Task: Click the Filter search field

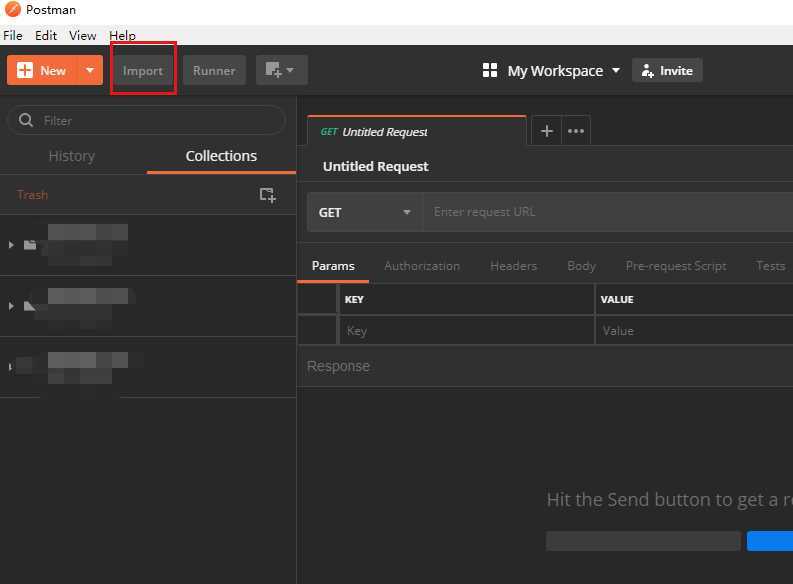Action: (146, 120)
